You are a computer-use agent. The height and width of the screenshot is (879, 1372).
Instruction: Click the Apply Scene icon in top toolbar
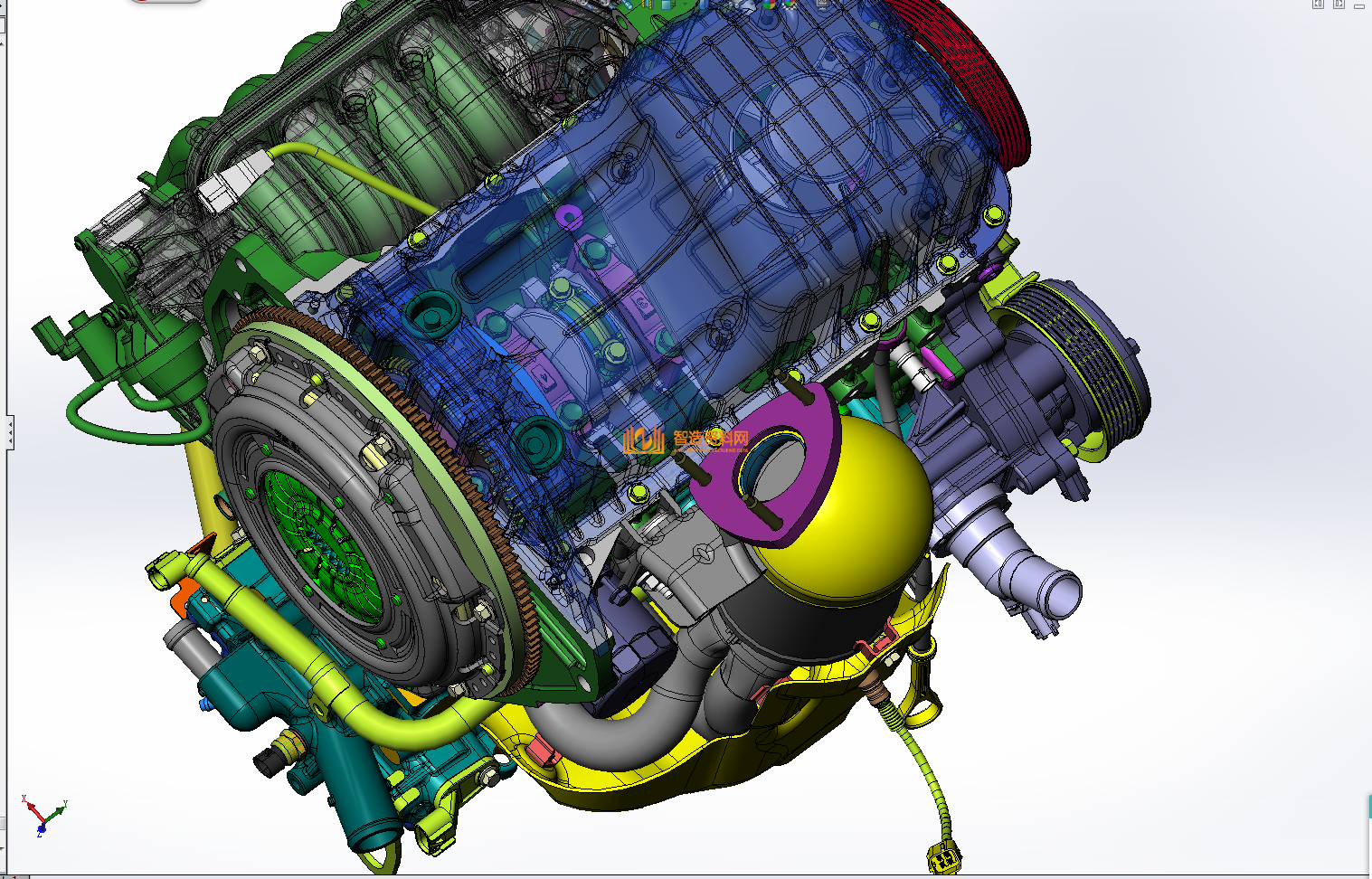point(790,4)
